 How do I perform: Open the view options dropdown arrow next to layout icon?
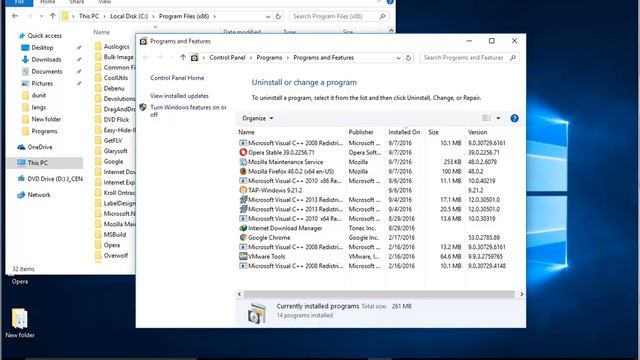[498, 118]
